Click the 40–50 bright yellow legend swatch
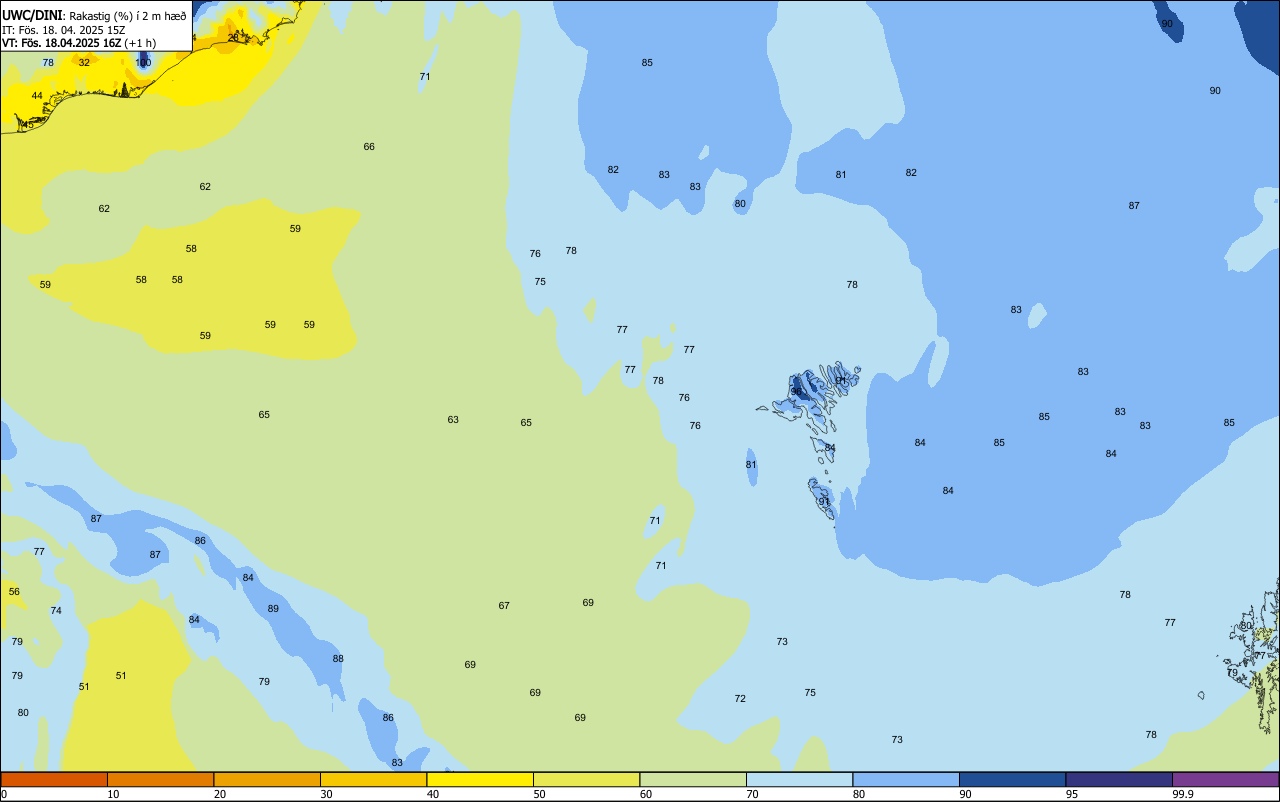Screen dimensions: 1280x802 [x=480, y=779]
